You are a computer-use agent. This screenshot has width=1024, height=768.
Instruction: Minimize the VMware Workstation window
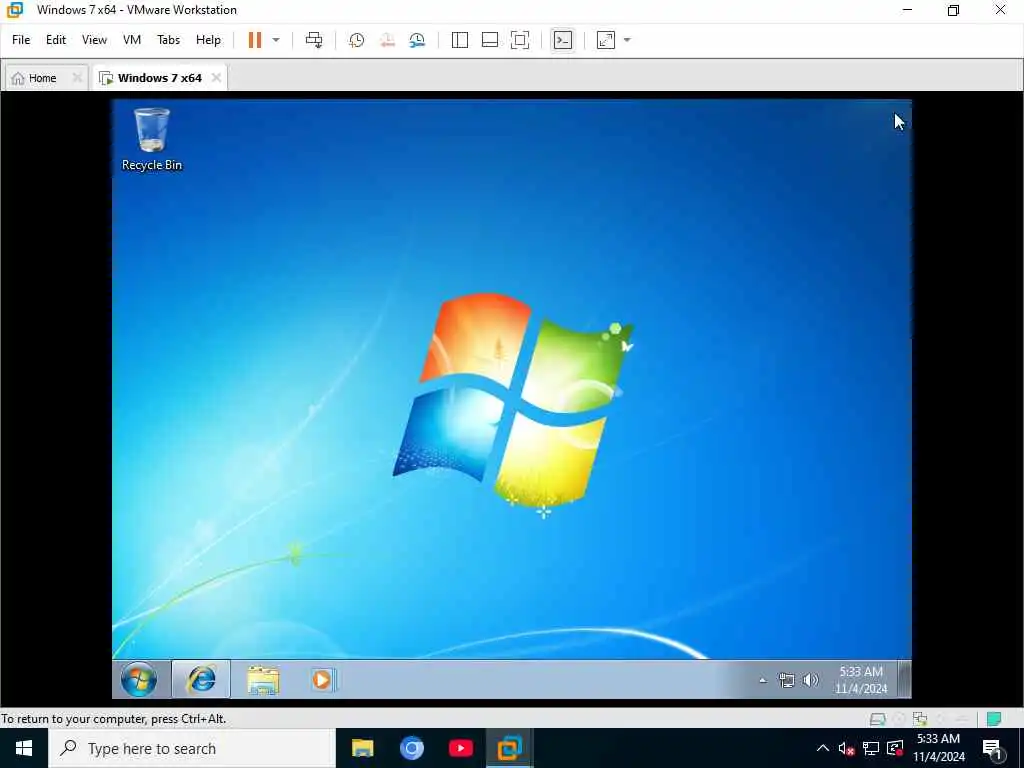click(907, 10)
